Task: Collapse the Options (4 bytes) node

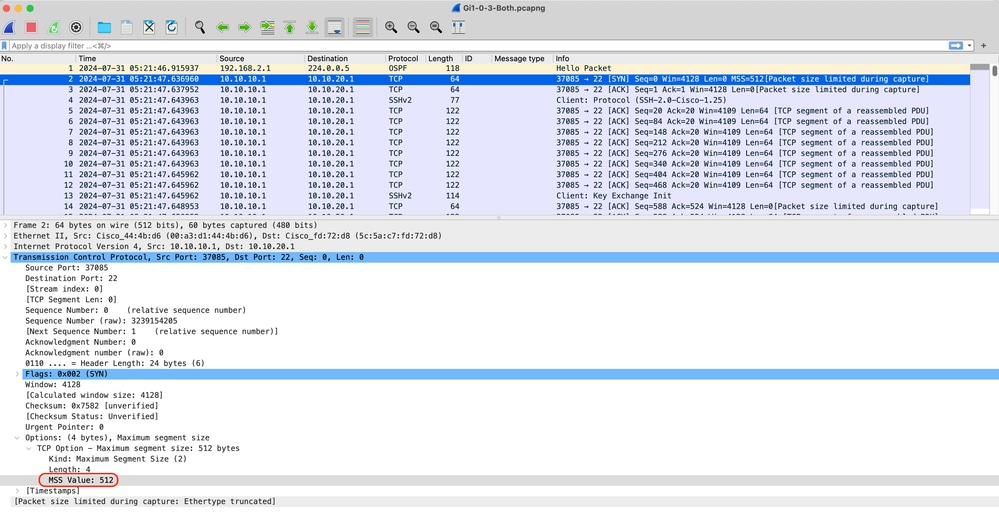Action: click(x=17, y=438)
